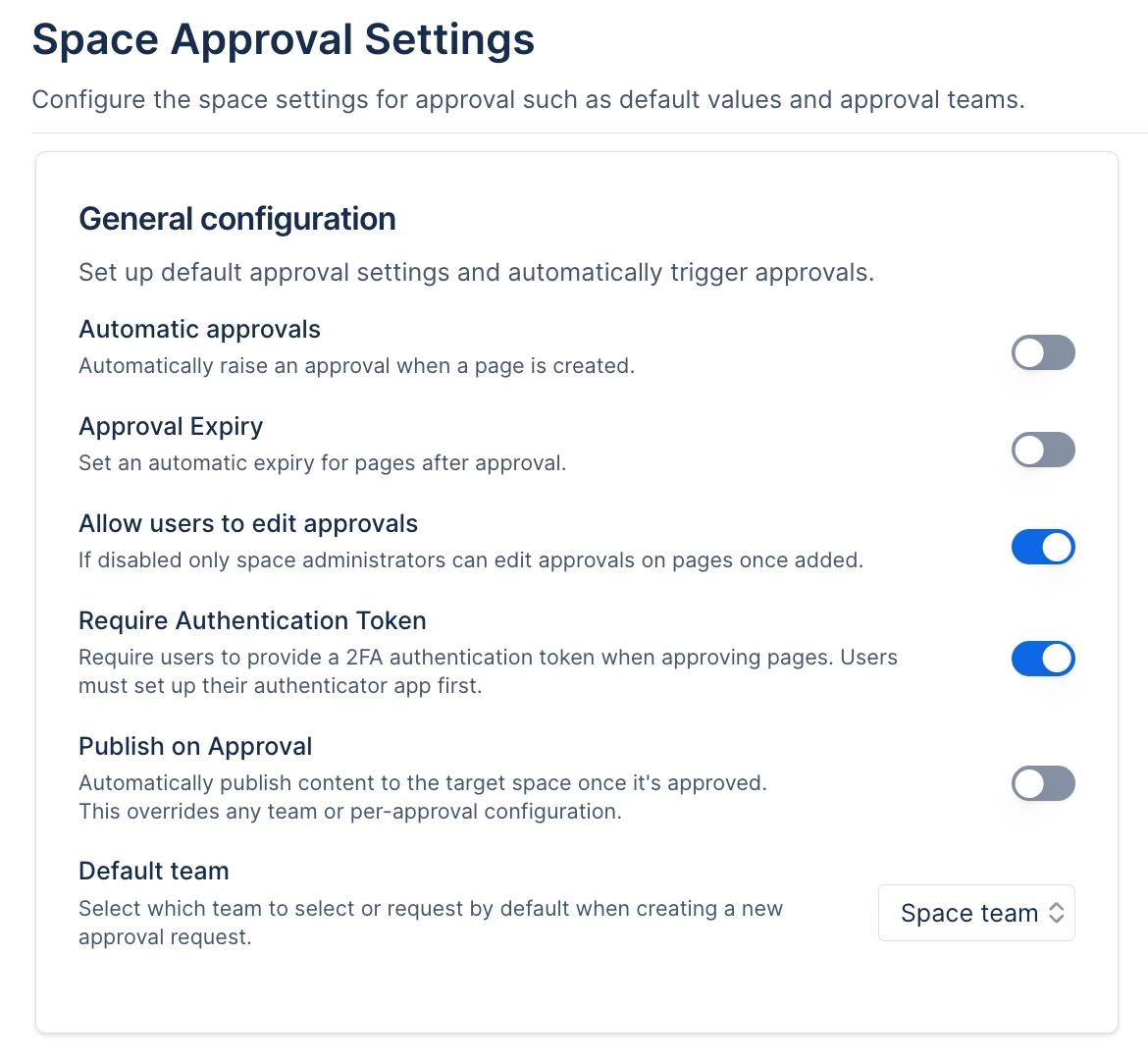
Task: Click the Allow users to edit approvals heading
Action: click(x=248, y=523)
